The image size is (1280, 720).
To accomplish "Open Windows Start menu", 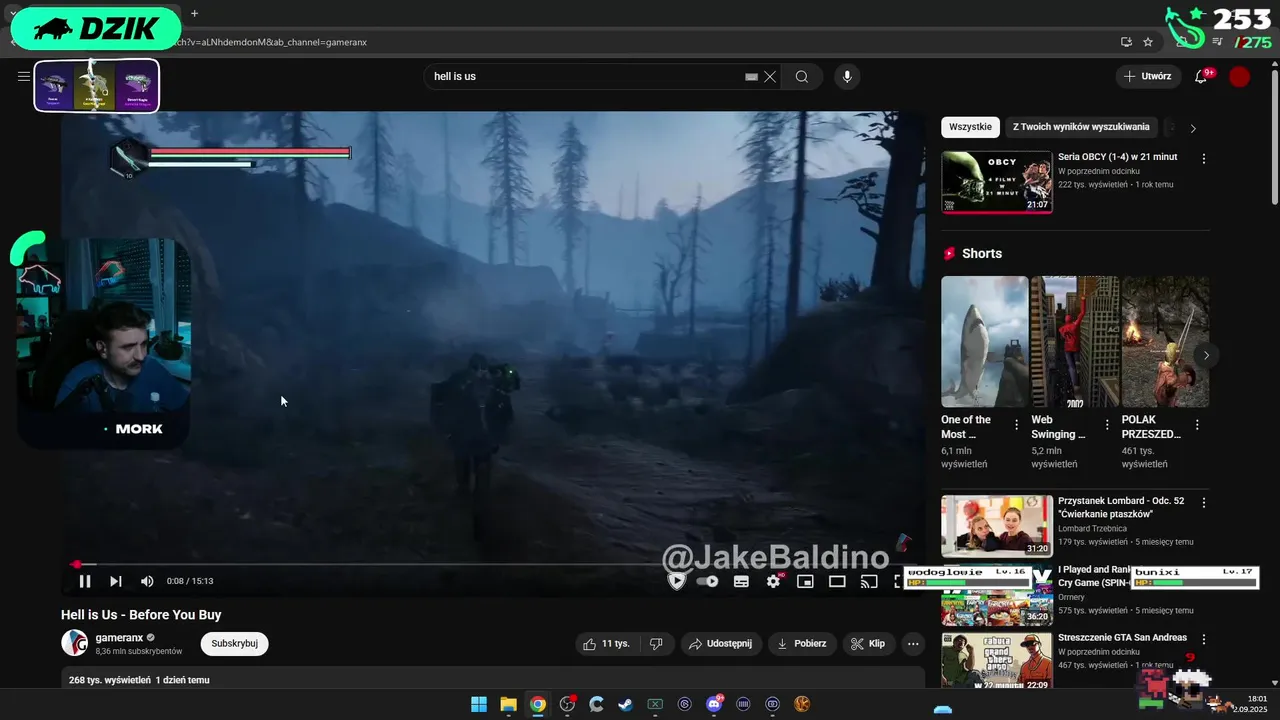I will pyautogui.click(x=479, y=704).
